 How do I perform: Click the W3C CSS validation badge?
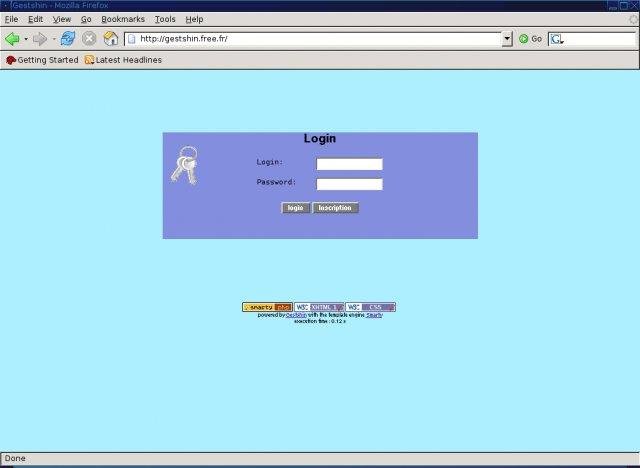tap(371, 307)
